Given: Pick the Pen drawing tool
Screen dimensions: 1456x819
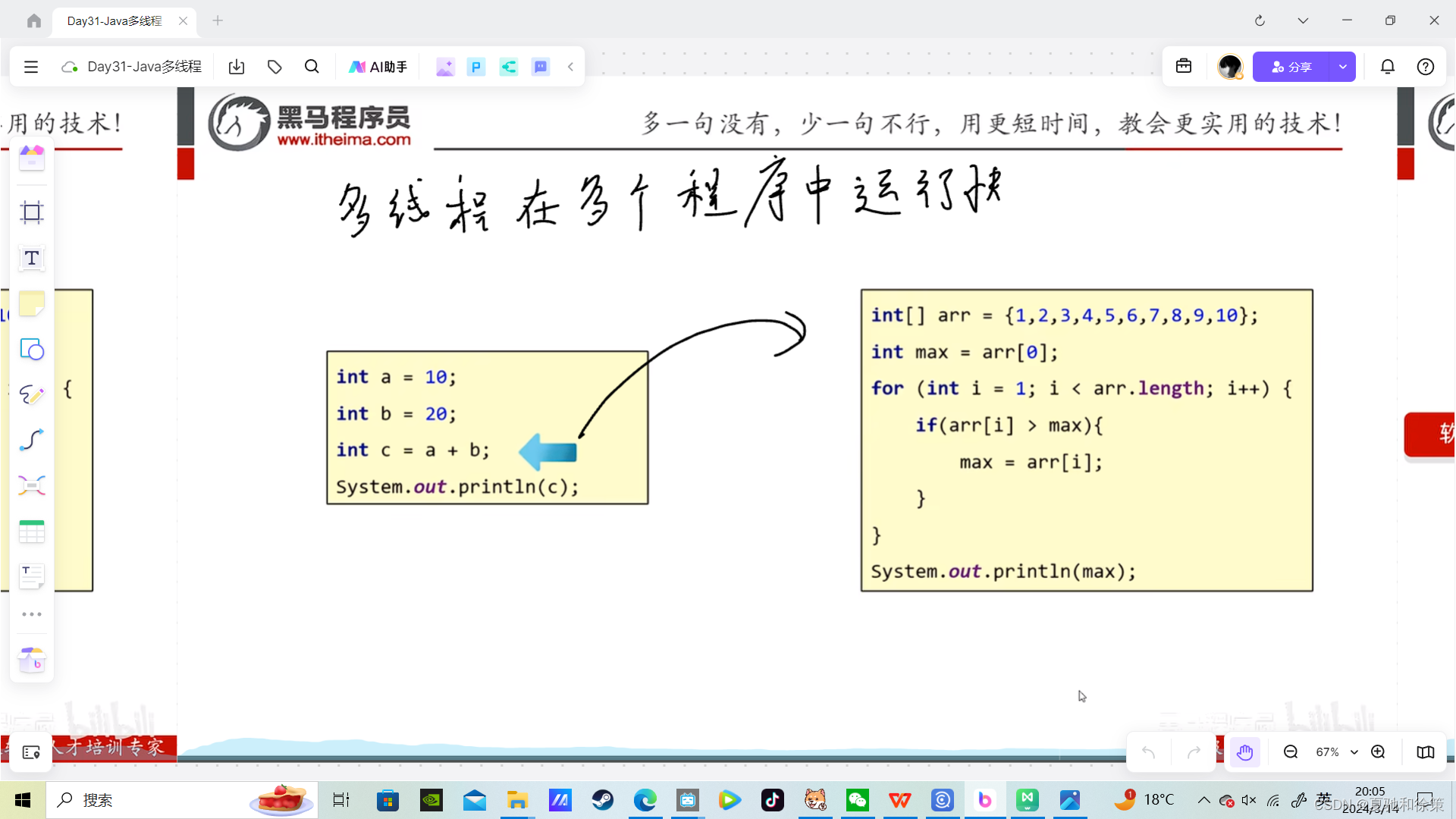Looking at the screenshot, I should coord(31,395).
